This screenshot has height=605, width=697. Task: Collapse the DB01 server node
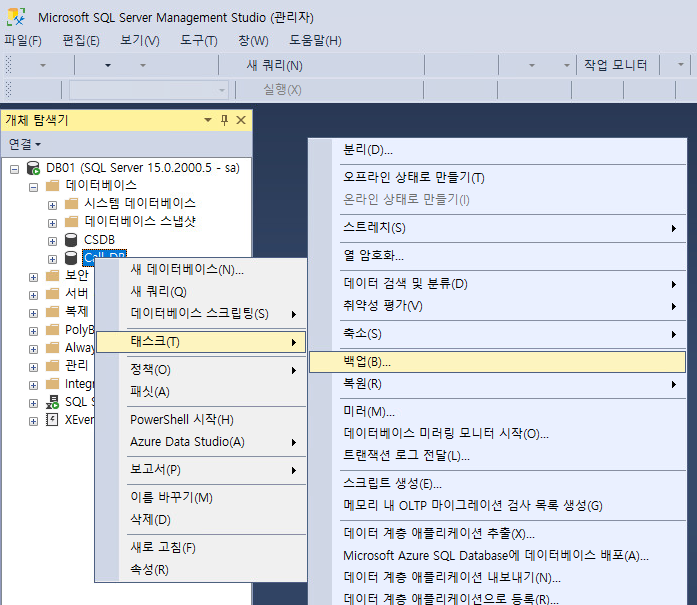(15, 169)
